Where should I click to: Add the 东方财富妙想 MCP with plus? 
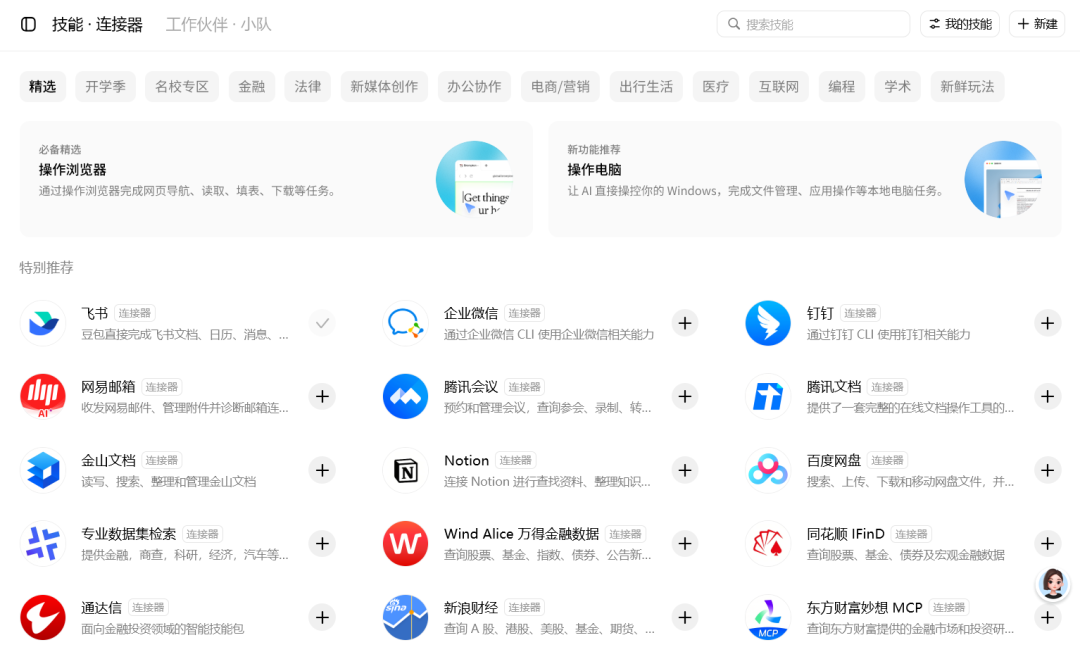(1048, 618)
